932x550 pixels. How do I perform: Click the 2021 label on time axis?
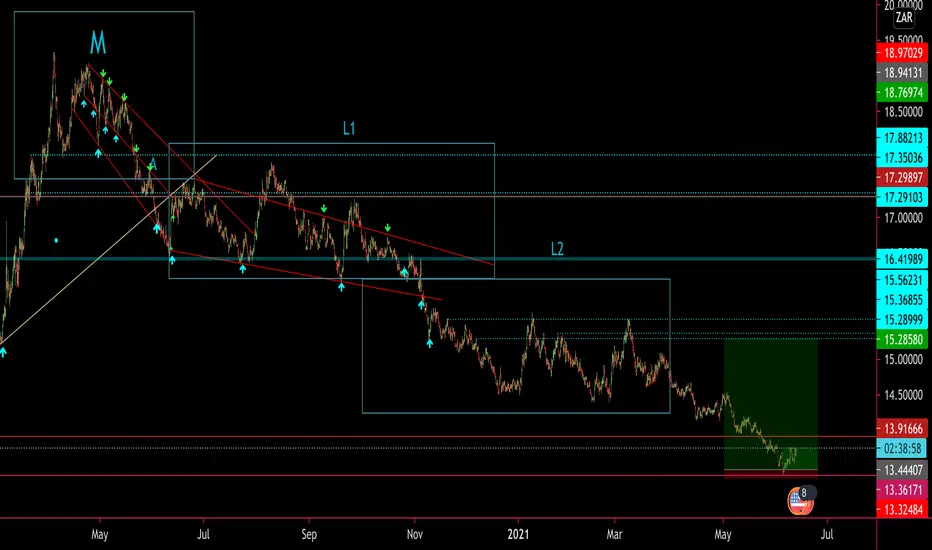[x=518, y=535]
